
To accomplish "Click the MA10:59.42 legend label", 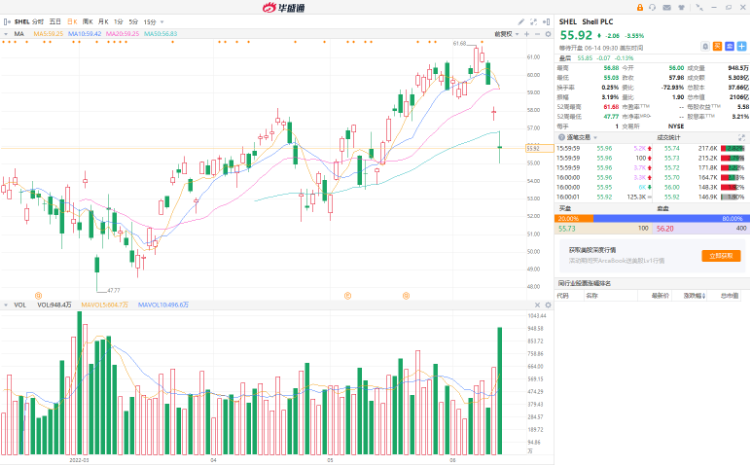I will tap(85, 34).
